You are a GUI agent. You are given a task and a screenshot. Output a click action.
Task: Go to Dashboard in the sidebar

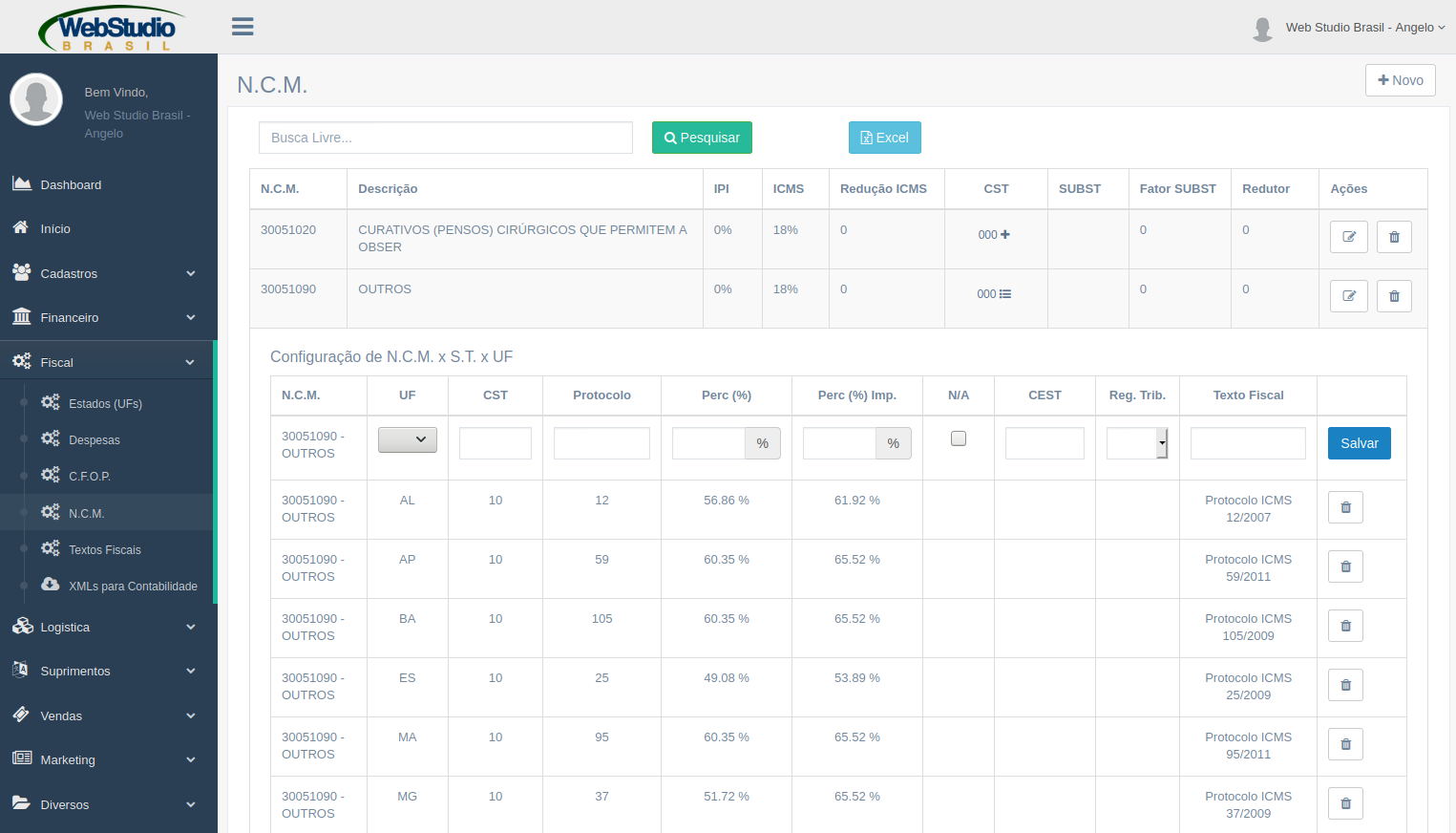pos(71,185)
